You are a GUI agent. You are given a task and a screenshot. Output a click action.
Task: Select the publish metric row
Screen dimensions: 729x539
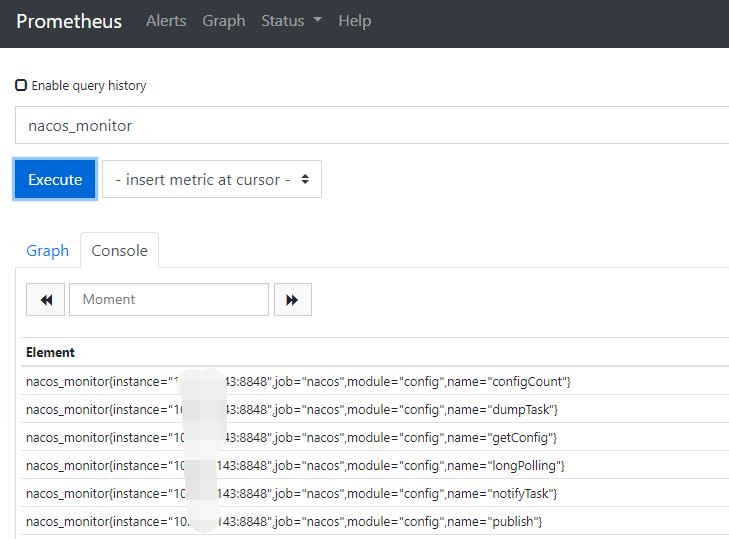(375, 520)
